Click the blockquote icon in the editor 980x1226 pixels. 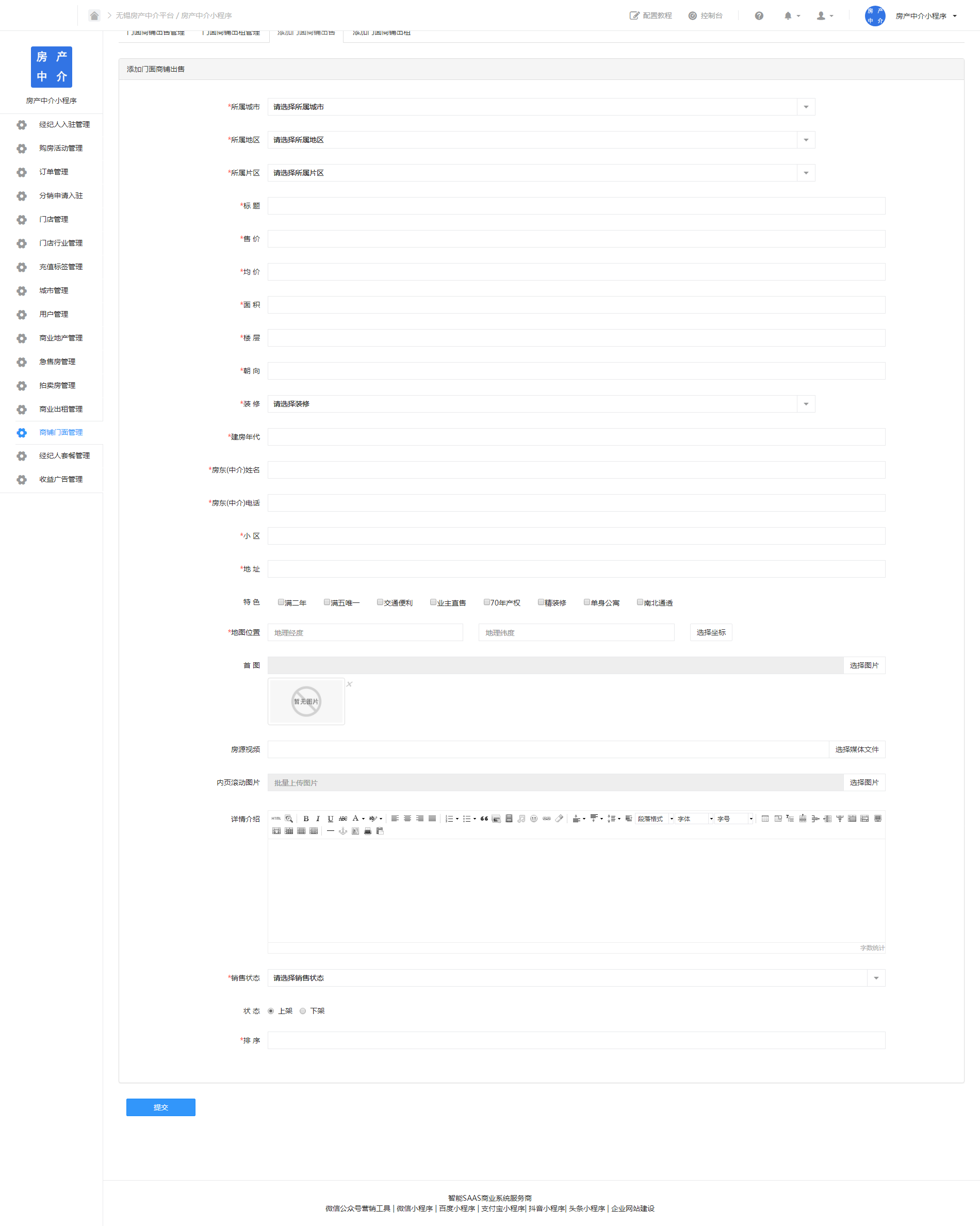(x=484, y=819)
